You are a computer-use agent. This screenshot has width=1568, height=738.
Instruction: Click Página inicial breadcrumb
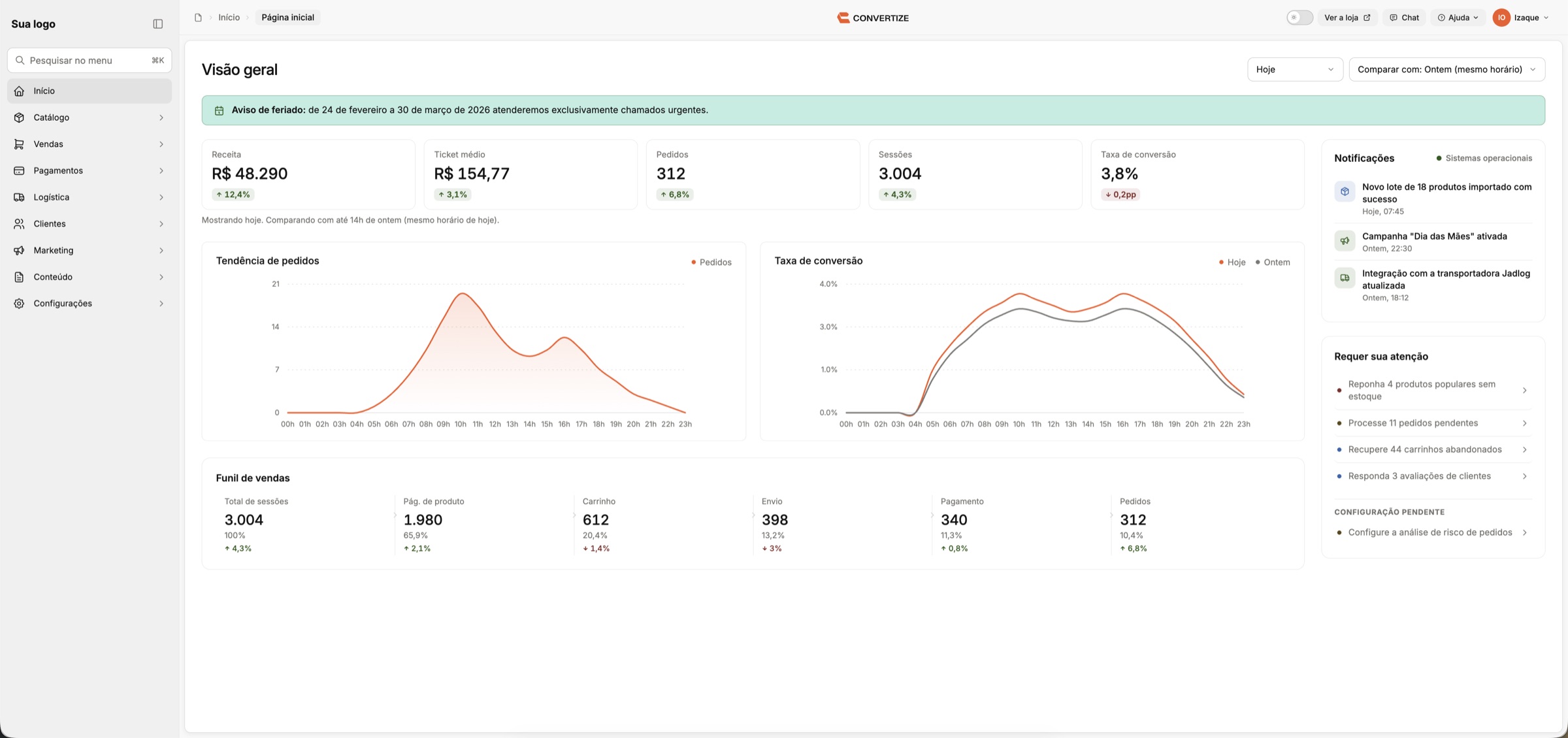pyautogui.click(x=287, y=18)
